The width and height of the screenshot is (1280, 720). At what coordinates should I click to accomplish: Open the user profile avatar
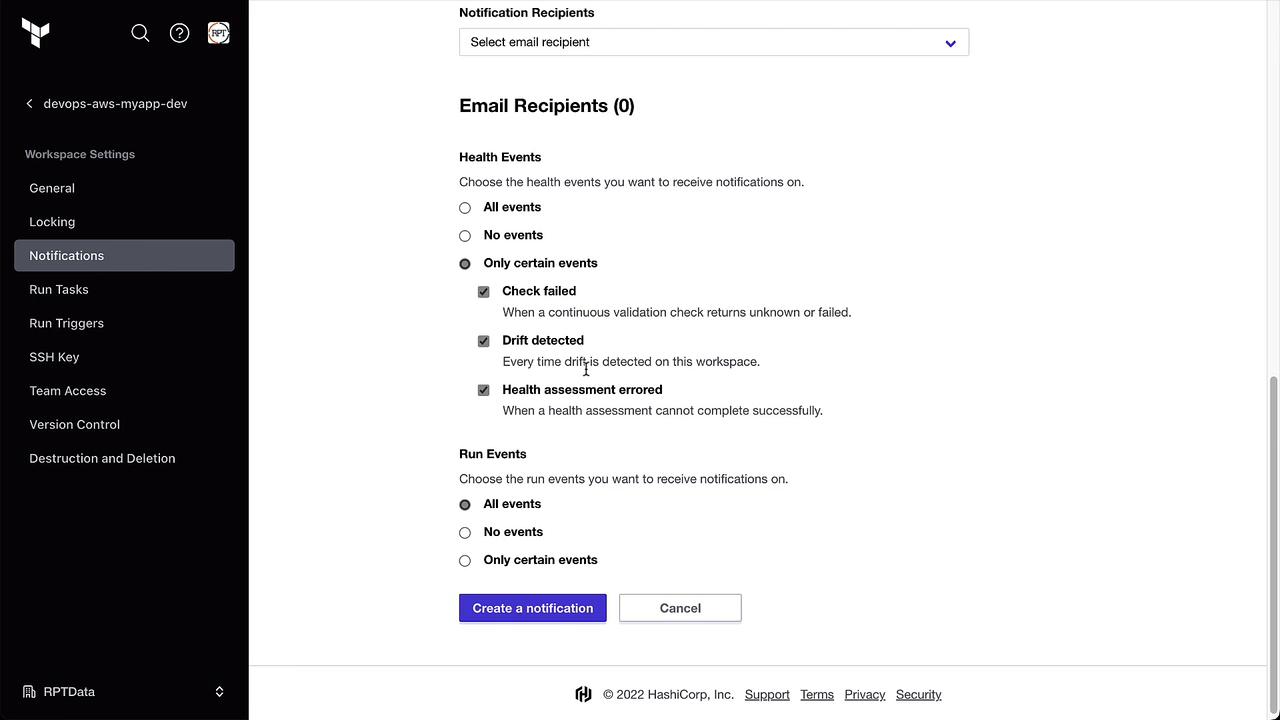coord(219,33)
